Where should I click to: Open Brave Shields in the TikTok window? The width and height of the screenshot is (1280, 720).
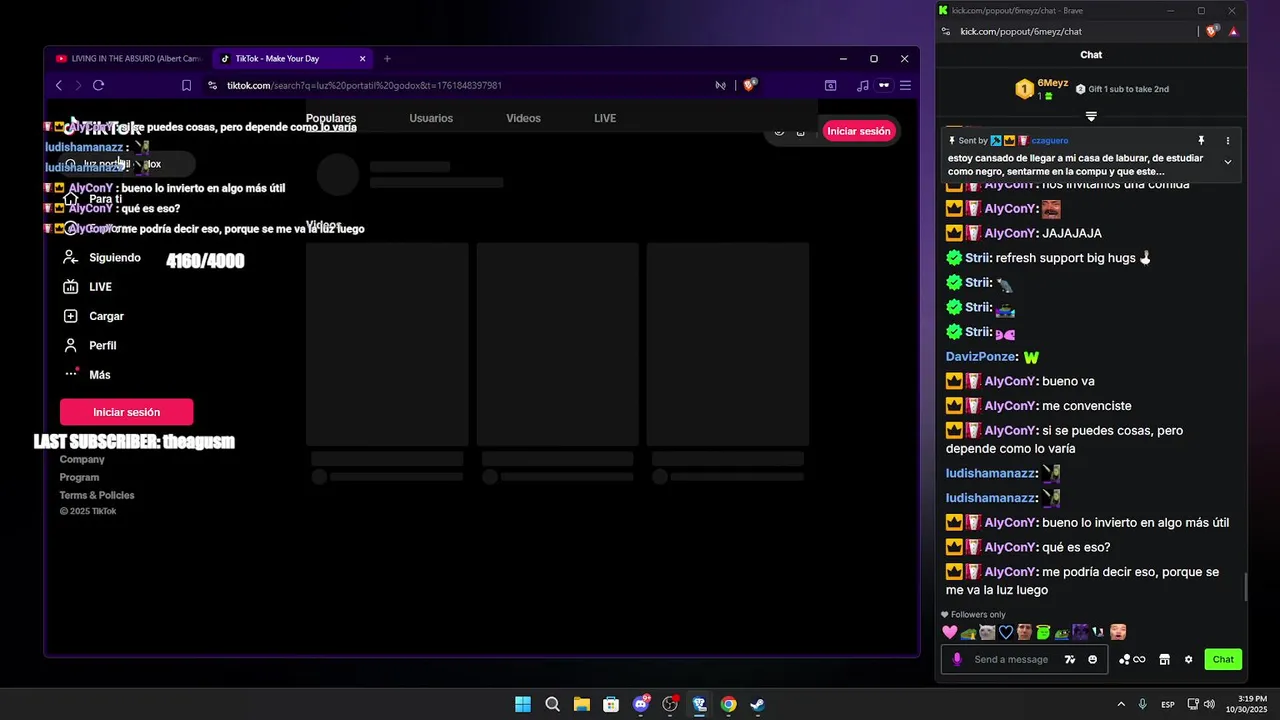coord(750,86)
